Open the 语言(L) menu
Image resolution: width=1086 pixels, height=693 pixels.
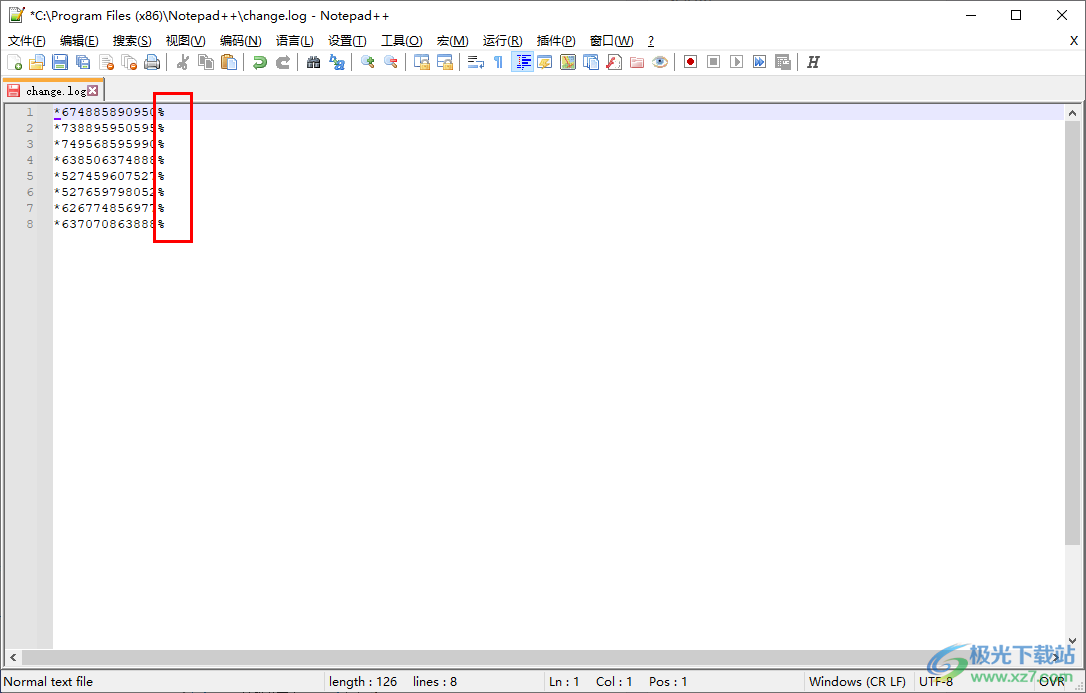pyautogui.click(x=294, y=41)
